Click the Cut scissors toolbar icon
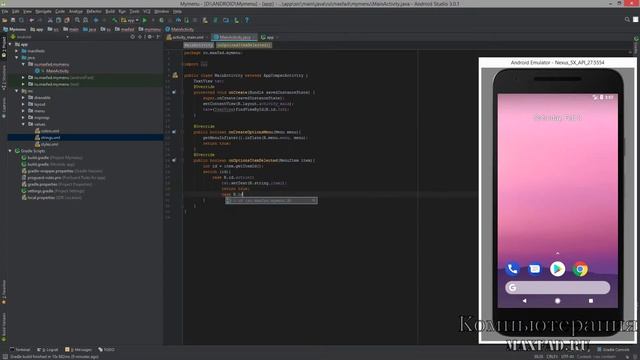 pos(50,20)
